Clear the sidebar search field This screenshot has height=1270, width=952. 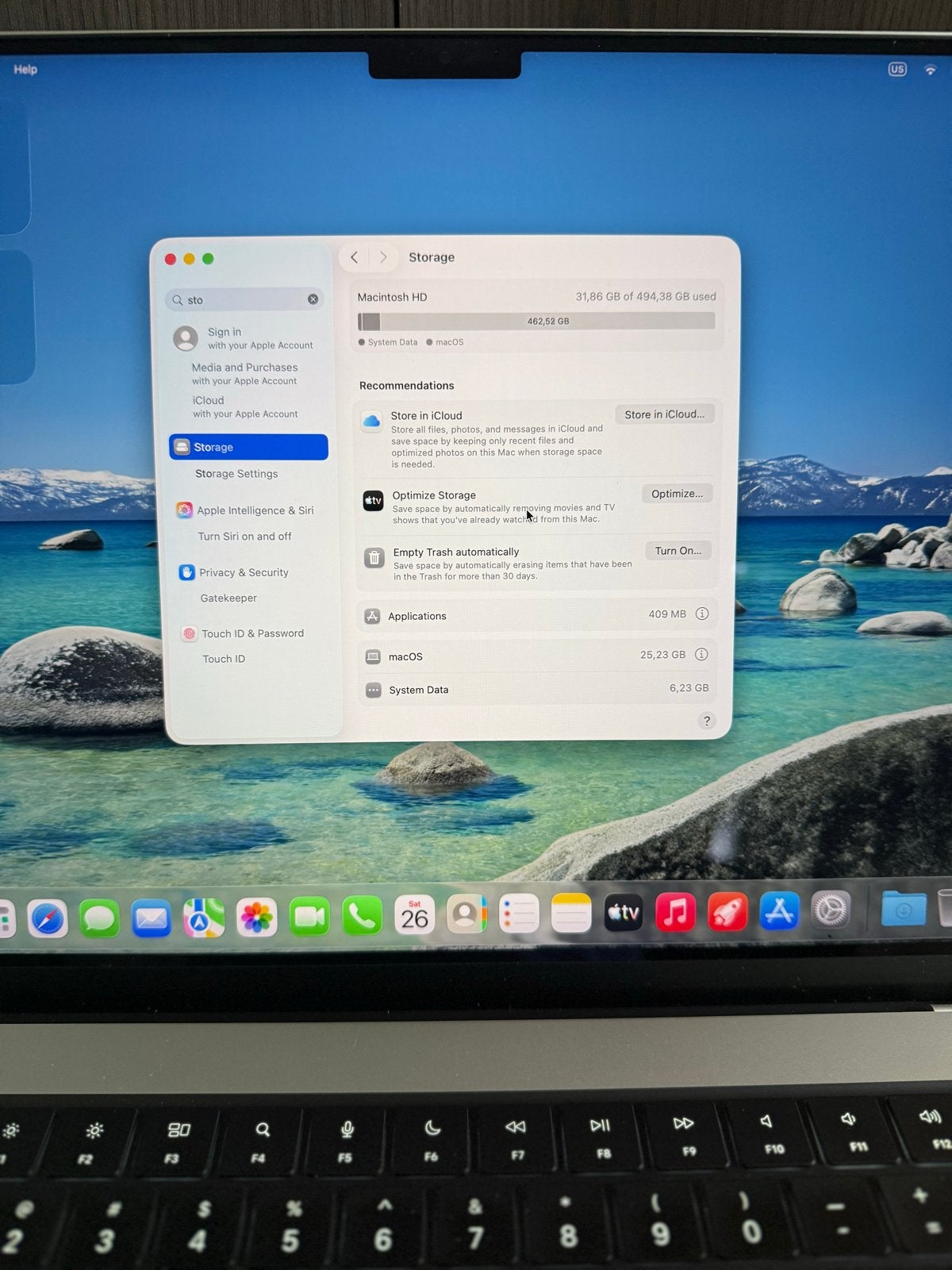(313, 299)
